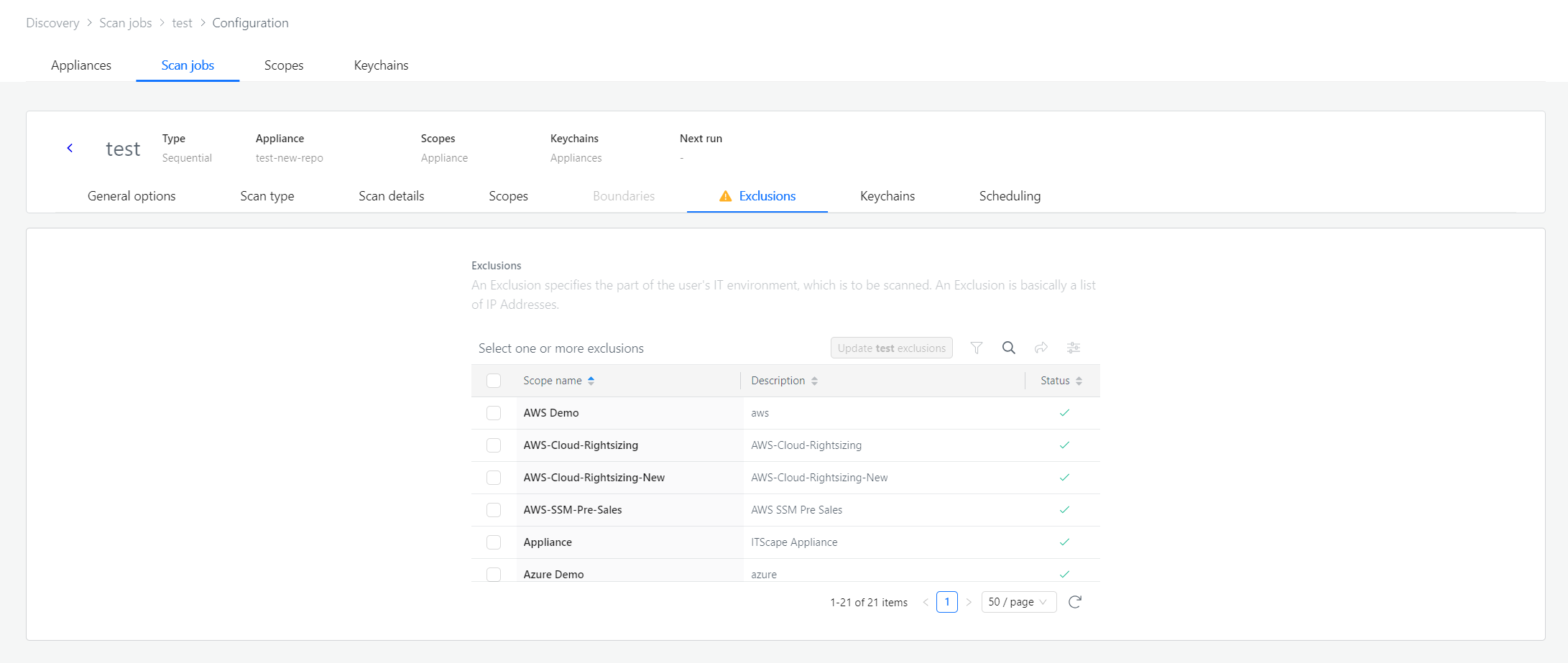Click the AWS-Cloud-Rightsizing scope name
The height and width of the screenshot is (663, 1568).
coord(581,445)
